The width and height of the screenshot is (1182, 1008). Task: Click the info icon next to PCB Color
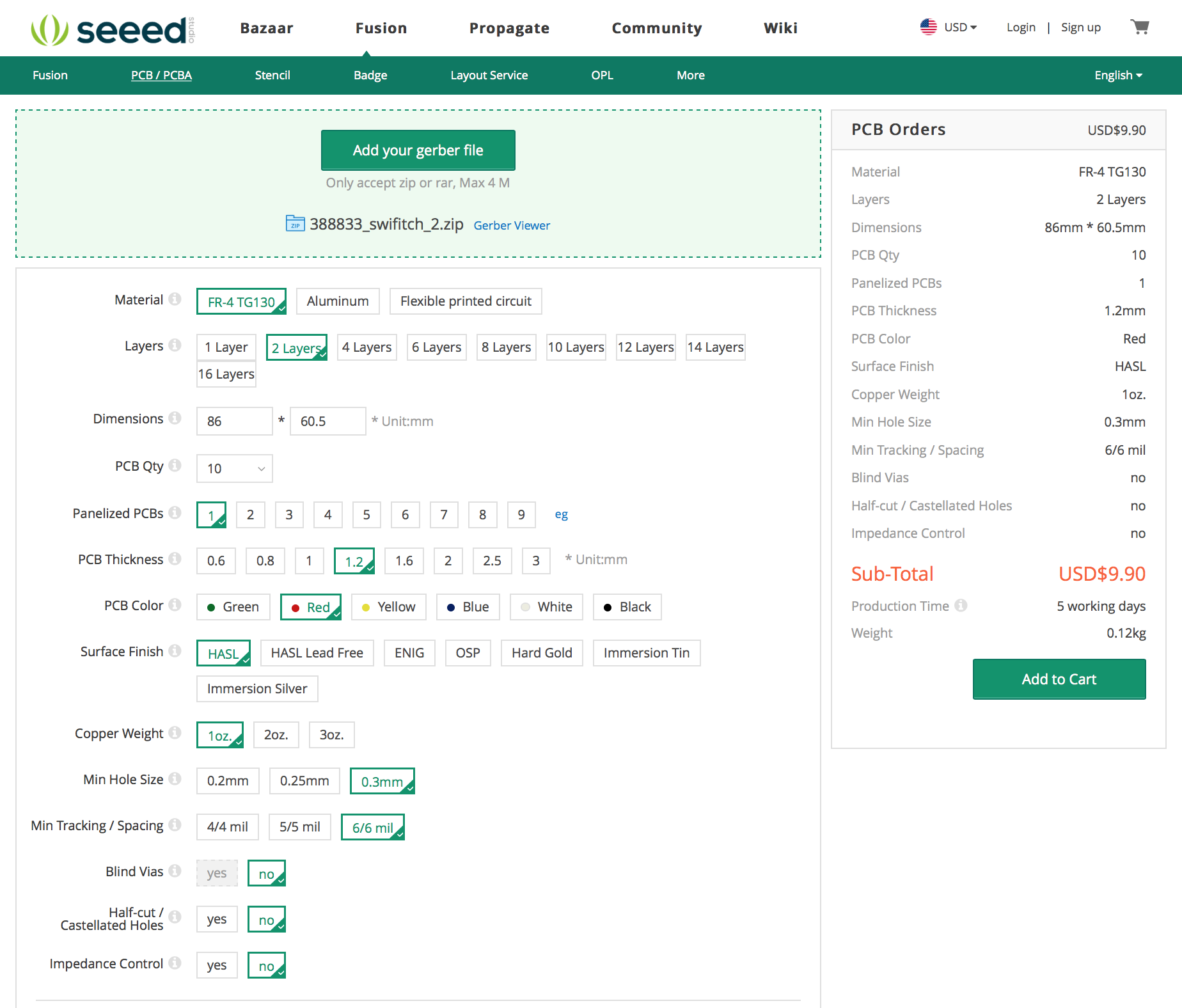[x=175, y=605]
